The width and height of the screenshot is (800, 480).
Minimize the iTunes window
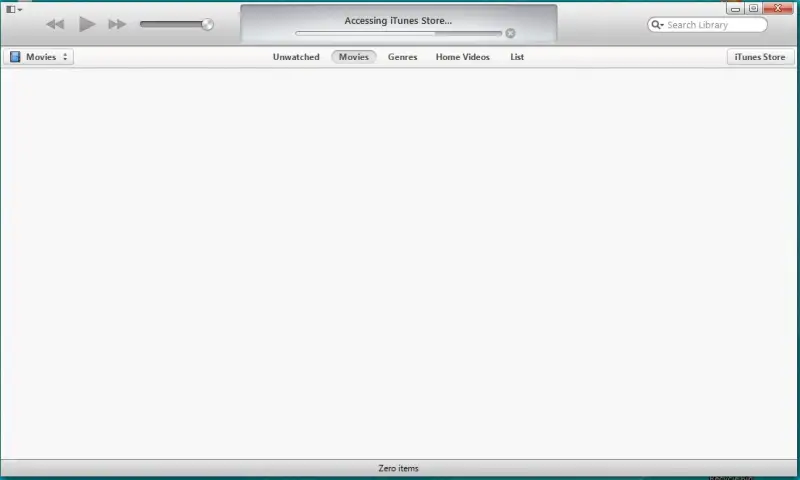point(735,8)
